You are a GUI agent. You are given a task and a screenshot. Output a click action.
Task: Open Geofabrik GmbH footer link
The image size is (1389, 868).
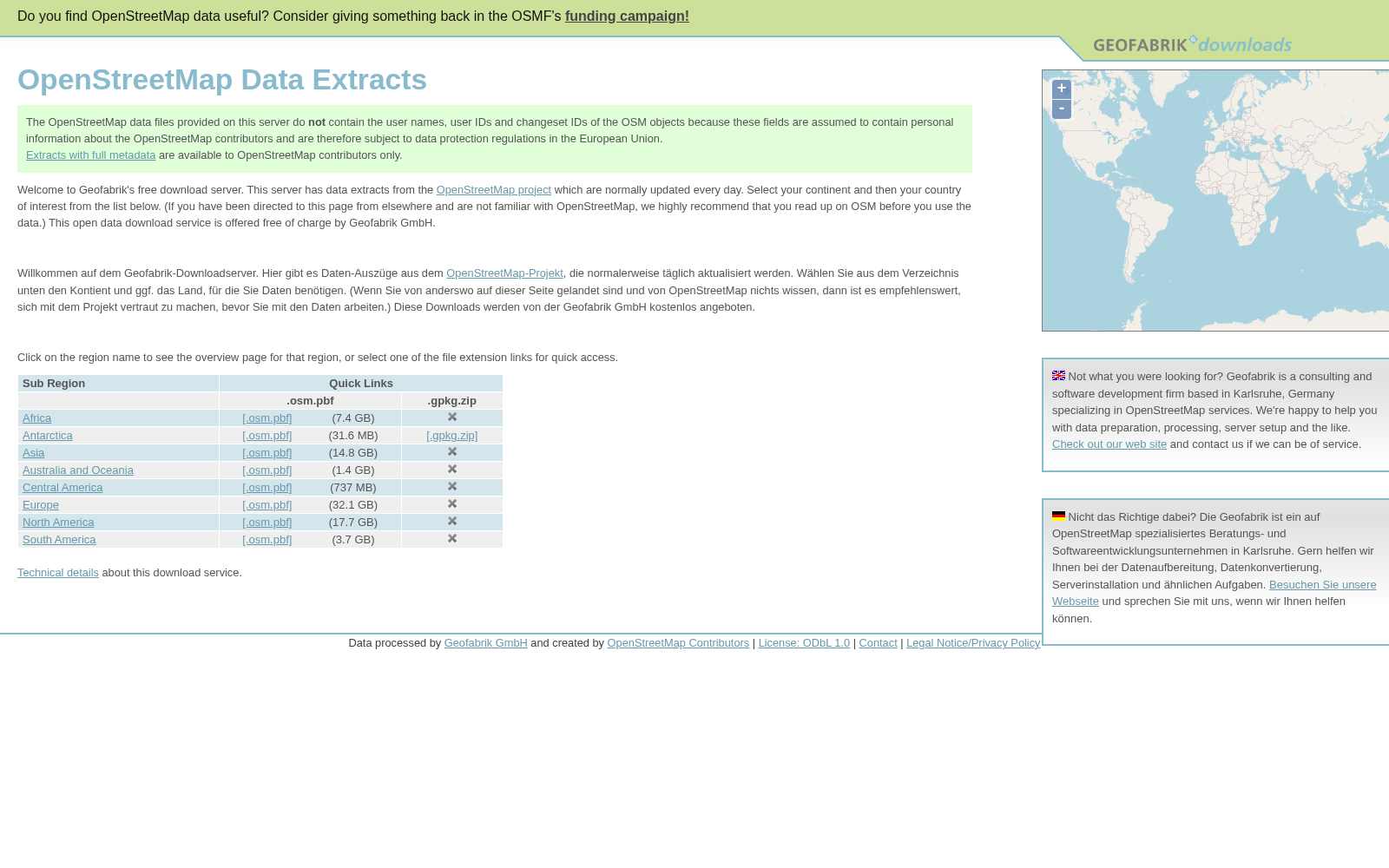tap(485, 643)
